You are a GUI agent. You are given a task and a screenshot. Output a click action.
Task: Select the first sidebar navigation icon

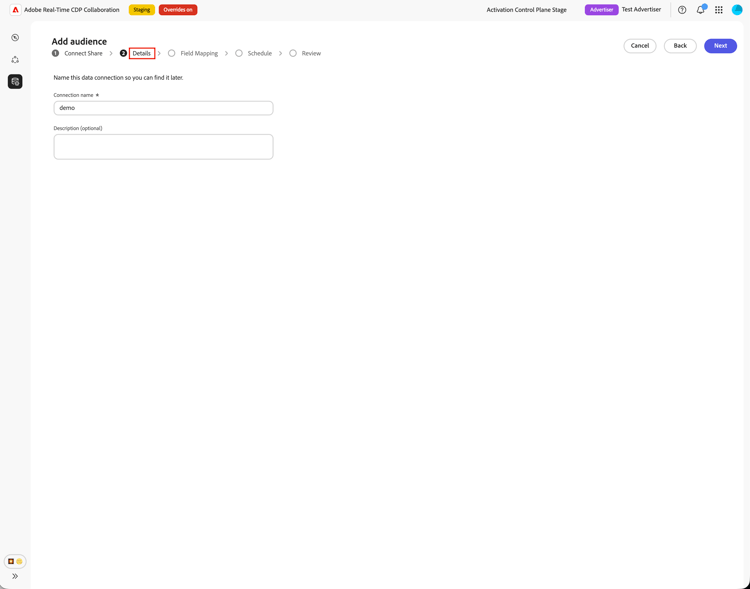tap(15, 37)
